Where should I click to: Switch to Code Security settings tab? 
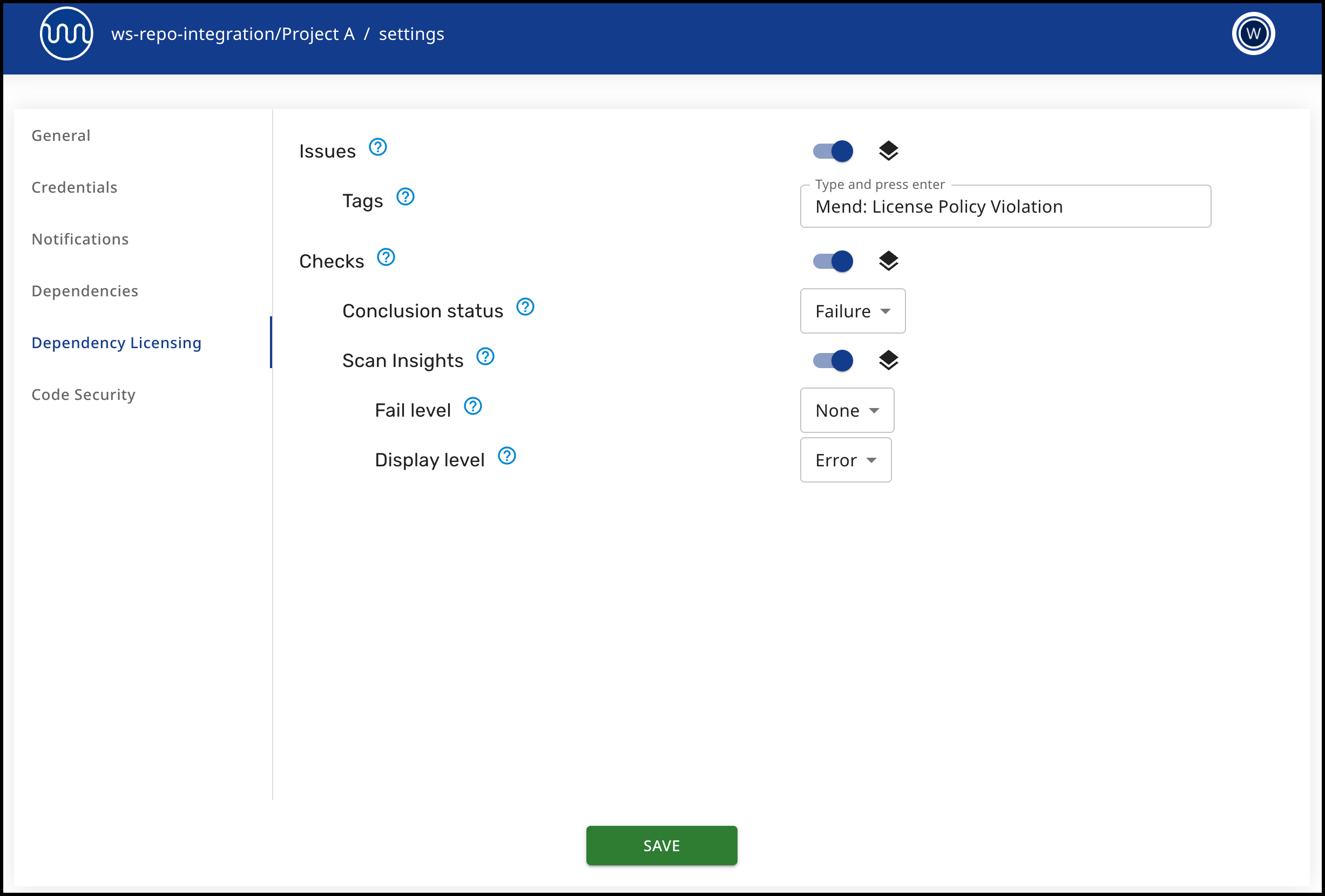[x=83, y=395]
